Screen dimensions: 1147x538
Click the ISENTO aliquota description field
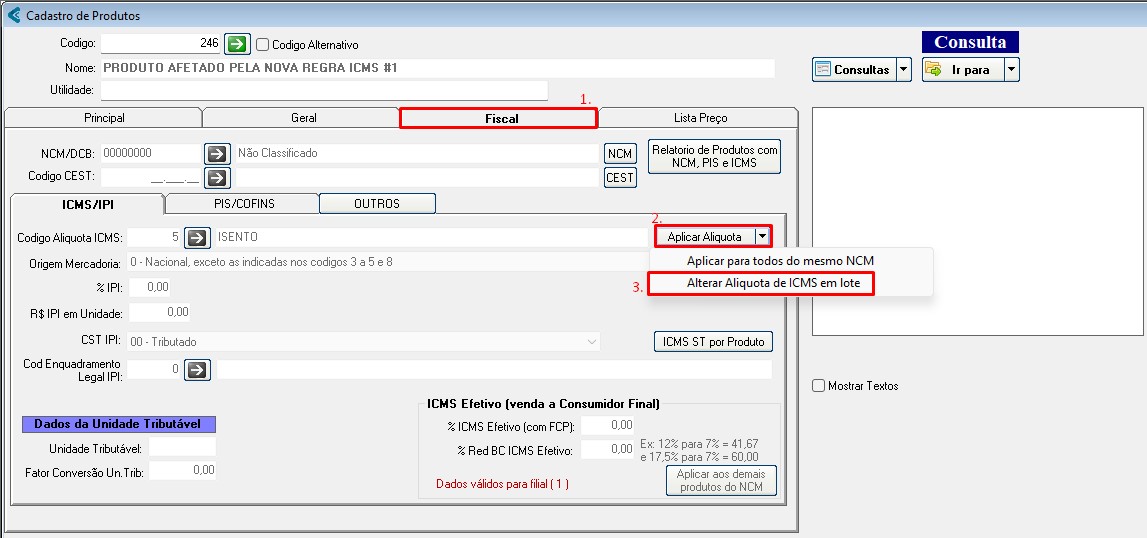pyautogui.click(x=430, y=237)
